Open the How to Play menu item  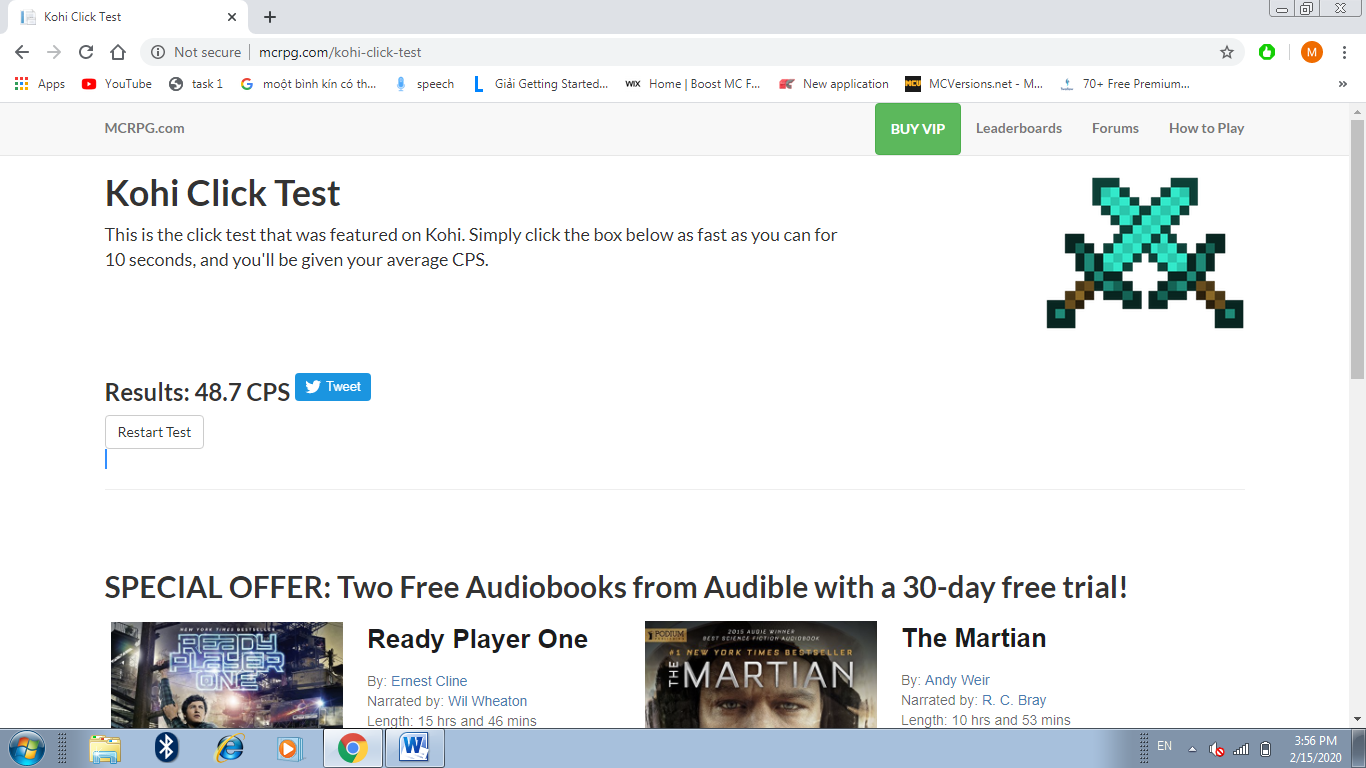(1207, 128)
